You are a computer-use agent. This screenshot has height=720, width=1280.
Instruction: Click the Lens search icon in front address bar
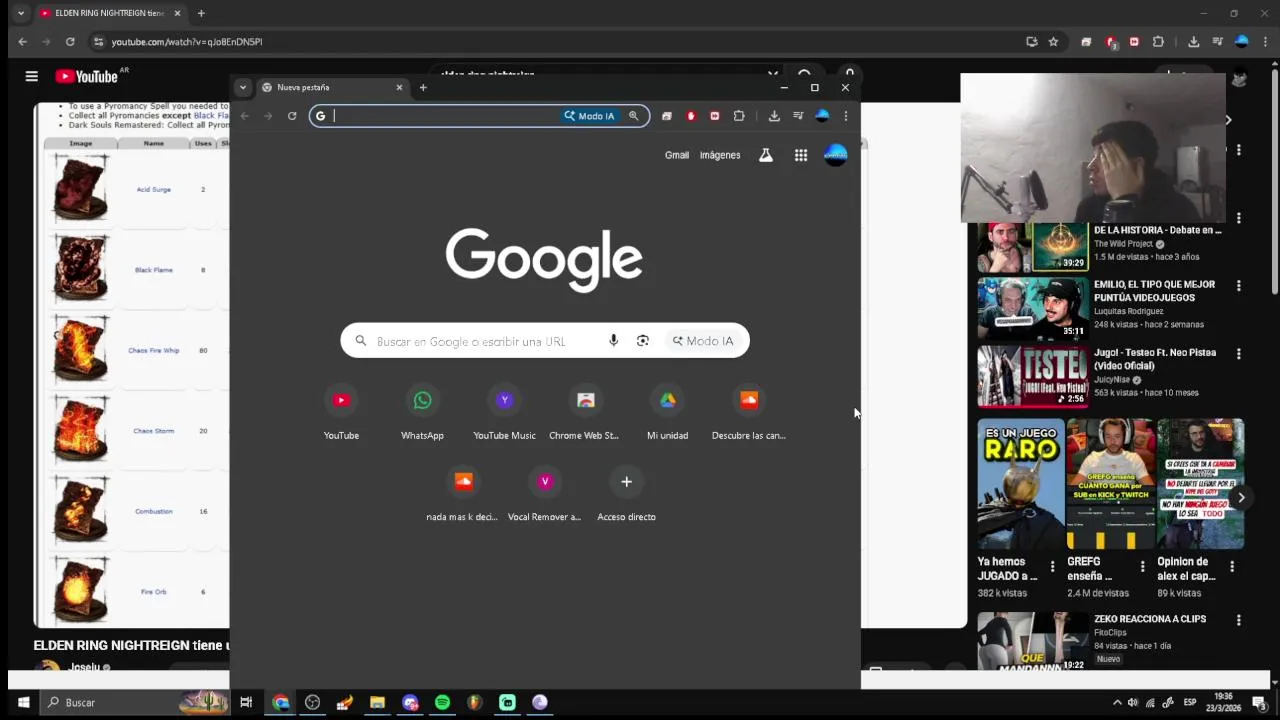[634, 116]
